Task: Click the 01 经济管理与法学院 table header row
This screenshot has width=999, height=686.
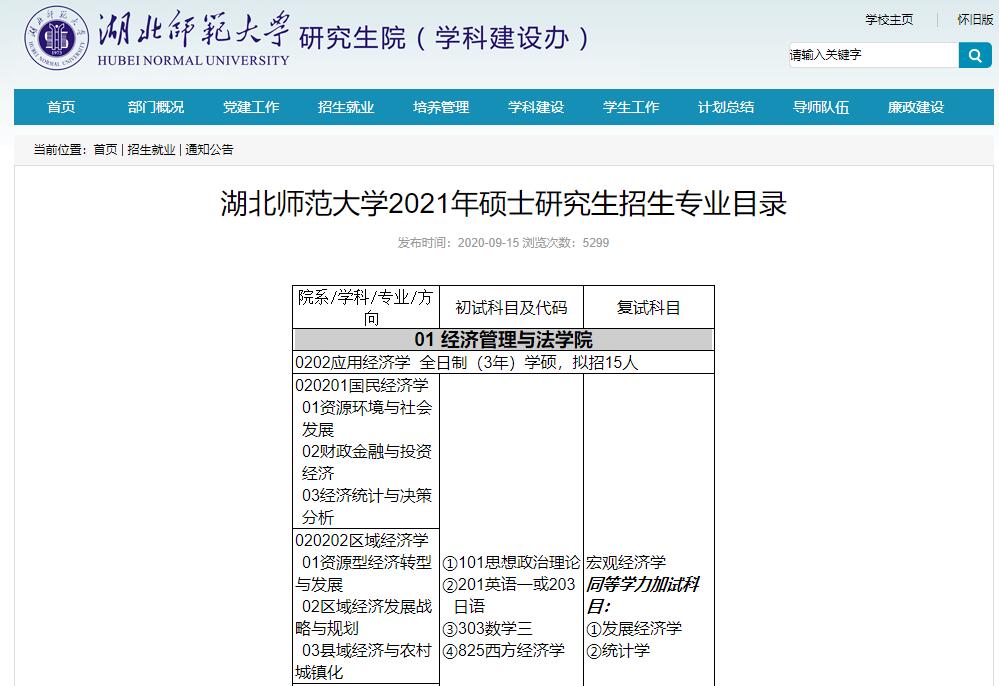Action: point(503,340)
